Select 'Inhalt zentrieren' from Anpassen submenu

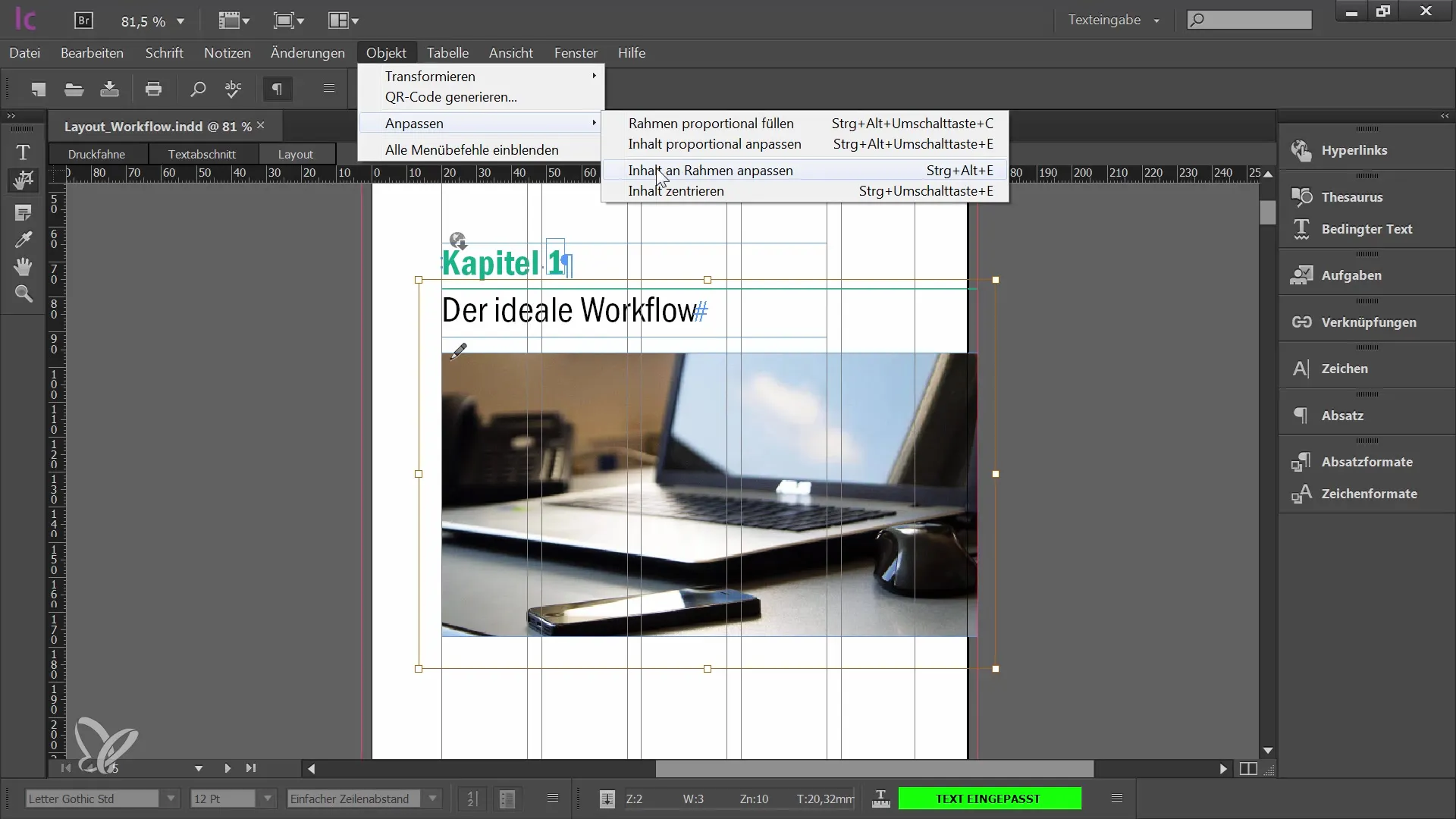676,191
